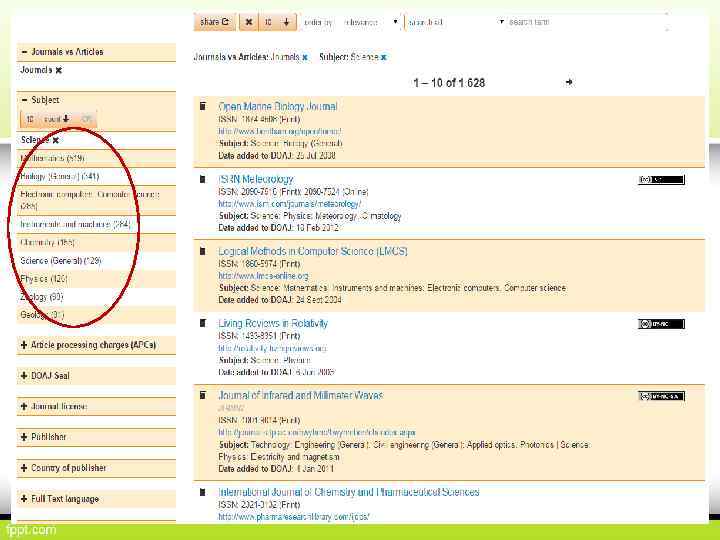Toggle the Or button in the Subject facet
This screenshot has width=720, height=540.
pyautogui.click(x=86, y=119)
